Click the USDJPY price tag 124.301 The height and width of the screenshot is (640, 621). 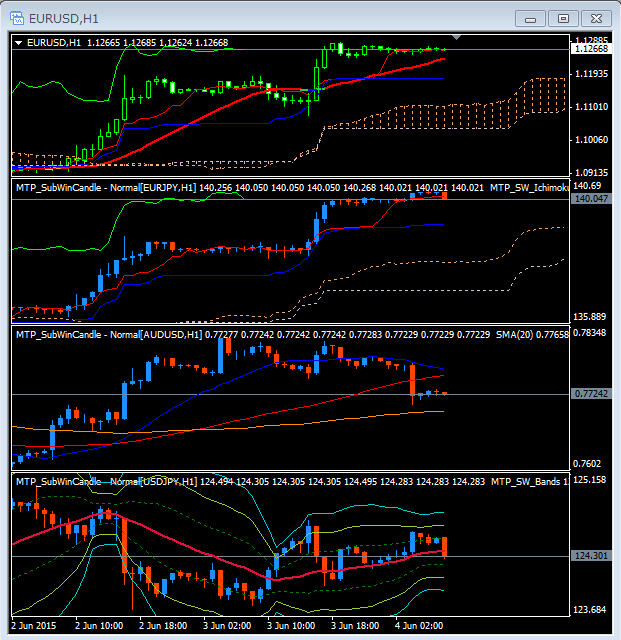(x=591, y=556)
